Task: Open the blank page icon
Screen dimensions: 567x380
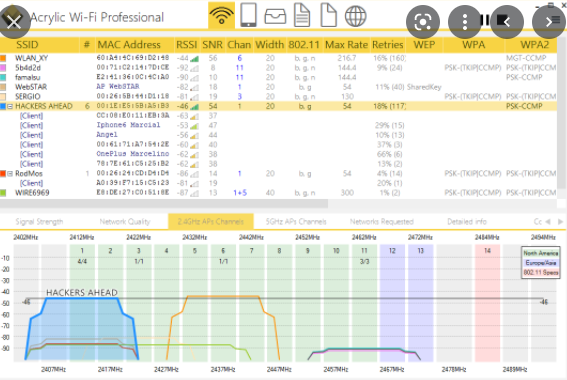Action: (x=328, y=15)
